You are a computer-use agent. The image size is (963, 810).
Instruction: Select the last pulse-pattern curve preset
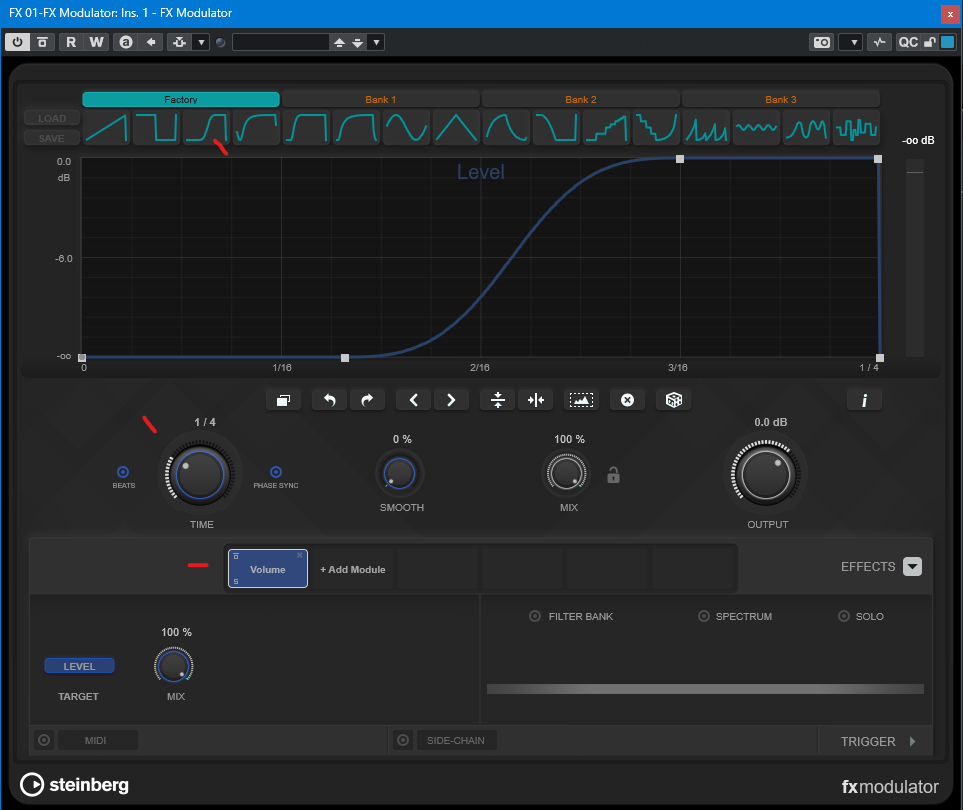856,128
